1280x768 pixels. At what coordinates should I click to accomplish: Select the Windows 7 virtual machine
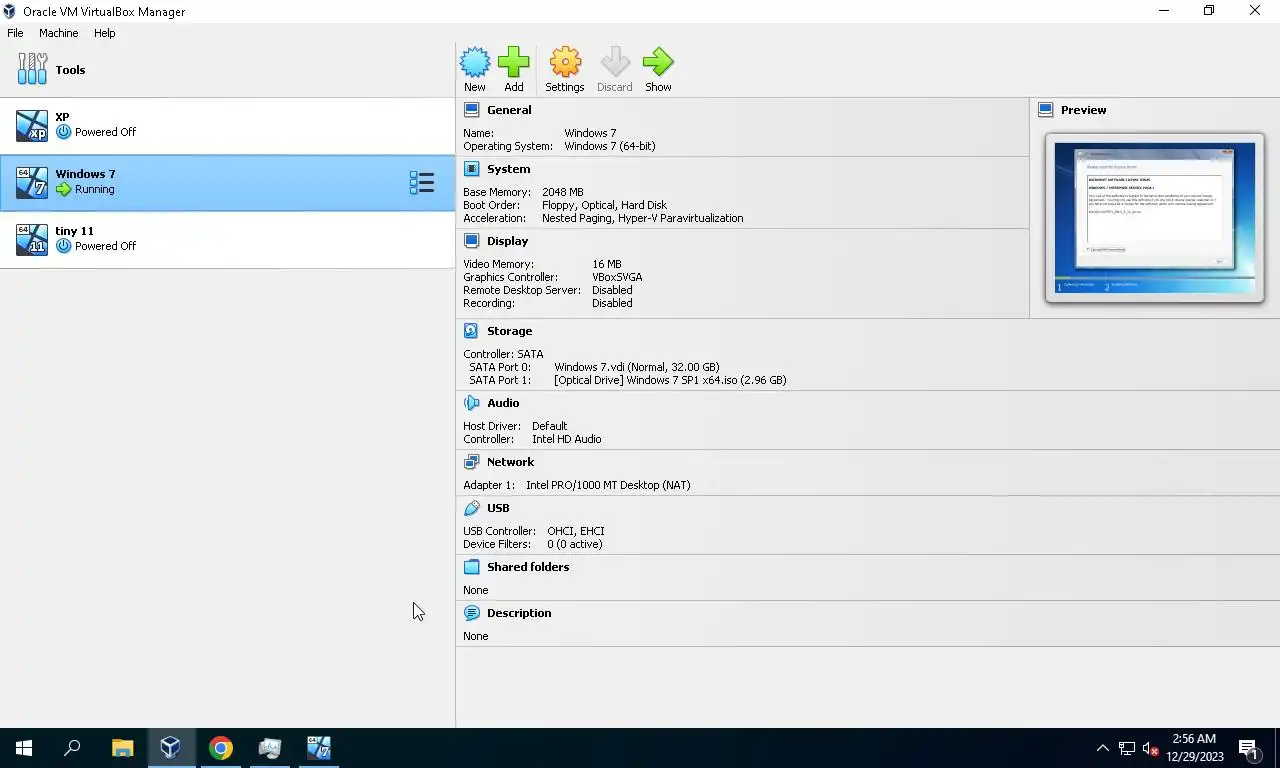tap(227, 182)
